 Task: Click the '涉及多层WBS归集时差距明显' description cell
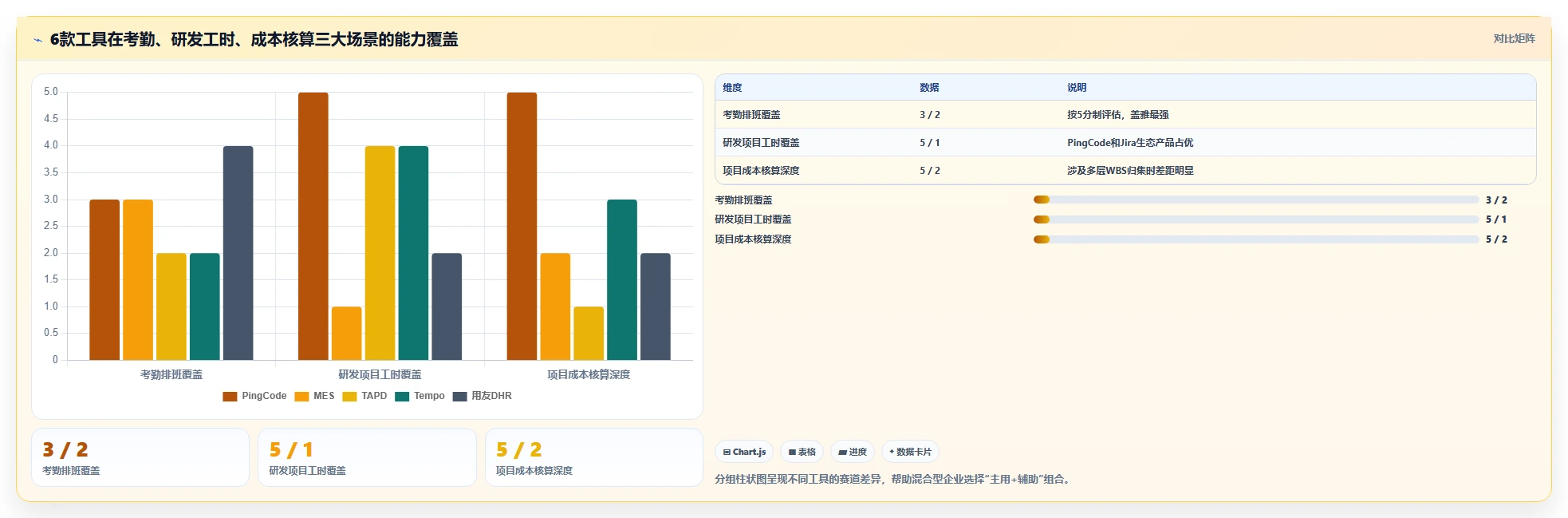[x=1130, y=171]
